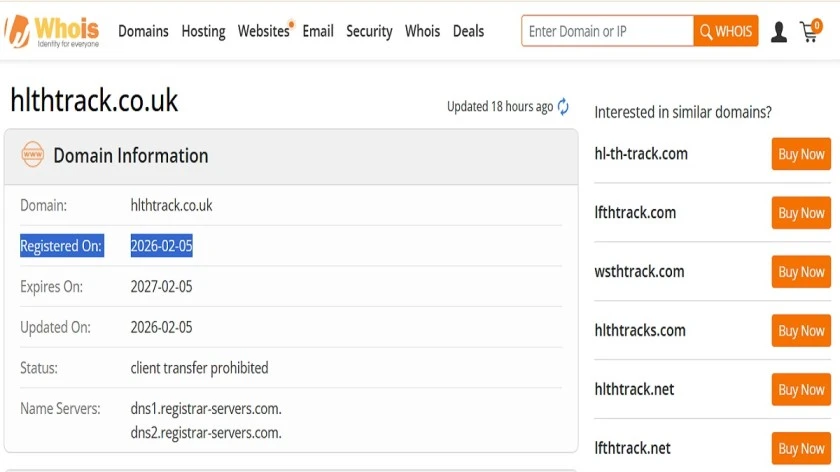Viewport: 840px width, 472px height.
Task: Click the www globe Domain Information icon
Action: [33, 154]
